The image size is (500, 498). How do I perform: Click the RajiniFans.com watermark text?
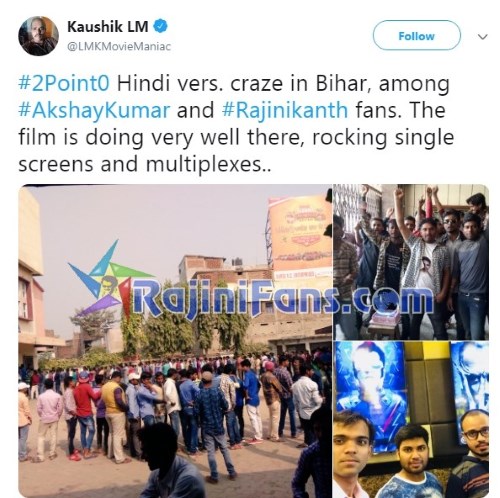pos(283,298)
